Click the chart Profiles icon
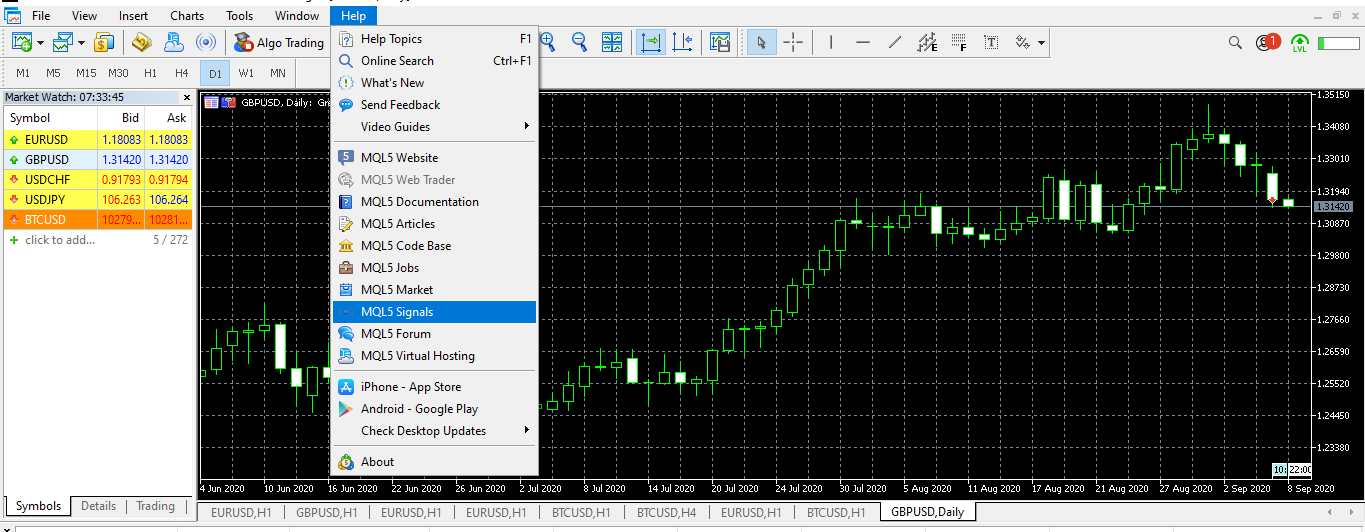 pos(63,42)
